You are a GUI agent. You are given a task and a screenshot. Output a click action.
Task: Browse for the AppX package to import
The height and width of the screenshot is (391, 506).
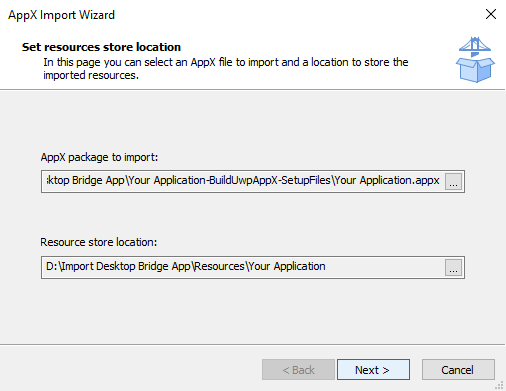pos(453,182)
